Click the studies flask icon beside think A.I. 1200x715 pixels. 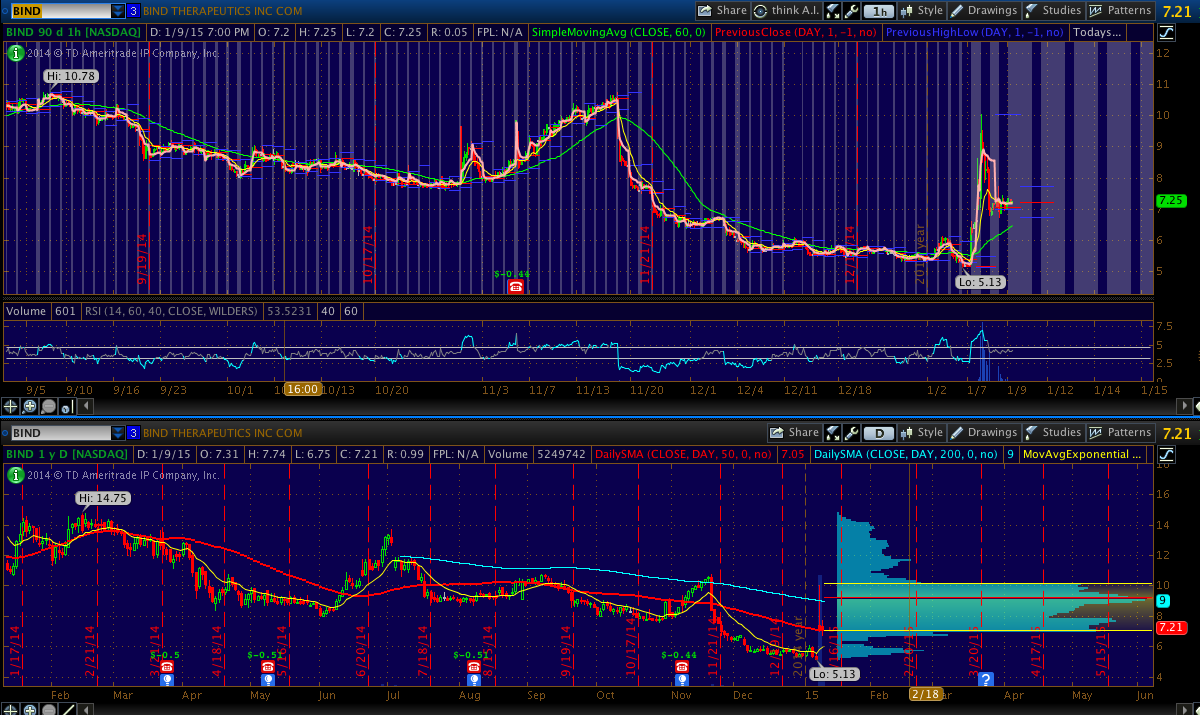pos(832,11)
